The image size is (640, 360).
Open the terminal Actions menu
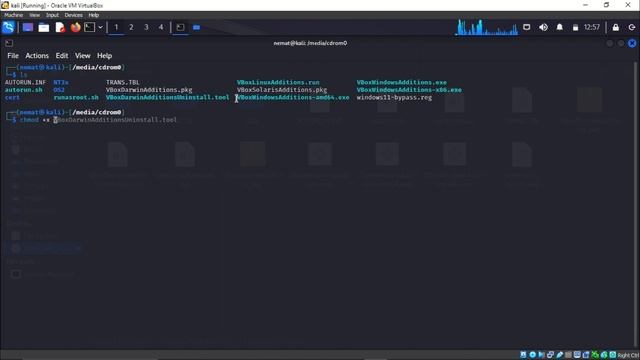point(37,56)
